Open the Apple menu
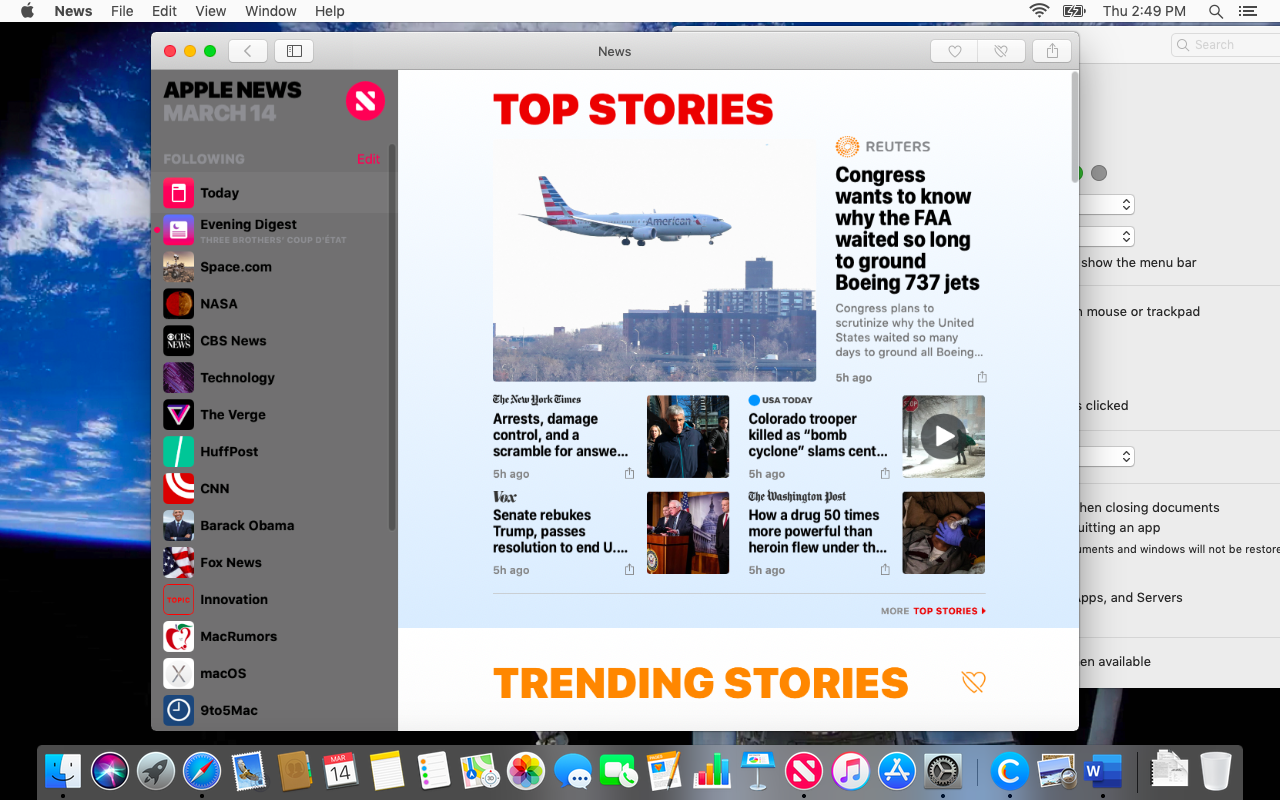Image resolution: width=1280 pixels, height=800 pixels. point(27,11)
